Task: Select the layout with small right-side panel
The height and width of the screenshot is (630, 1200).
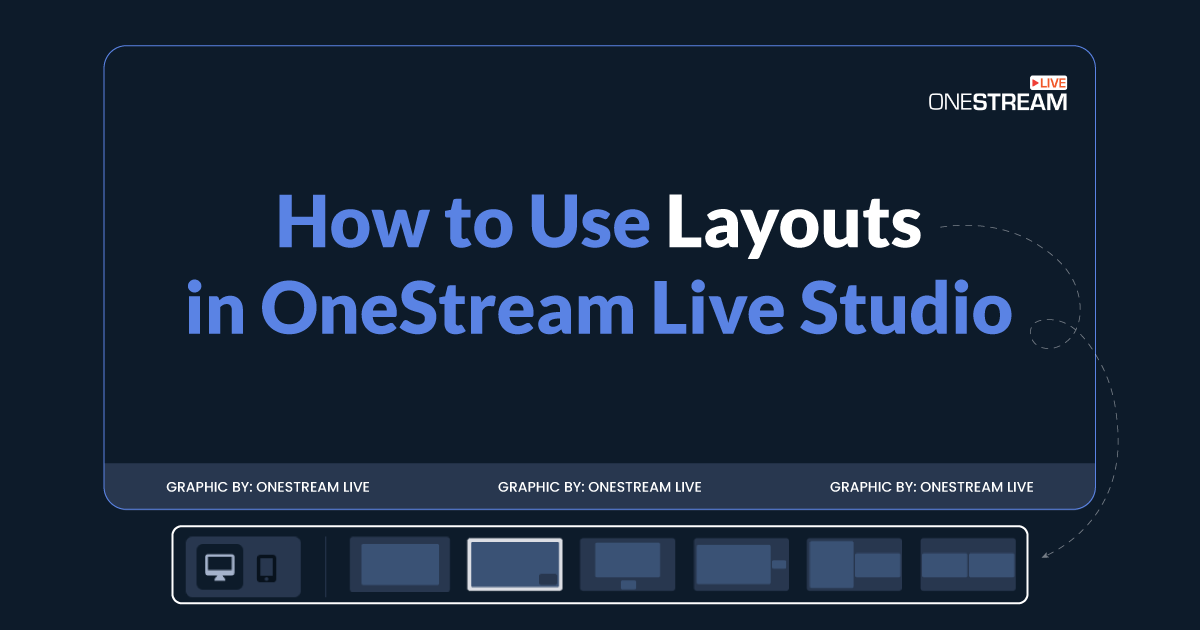Action: [x=741, y=563]
